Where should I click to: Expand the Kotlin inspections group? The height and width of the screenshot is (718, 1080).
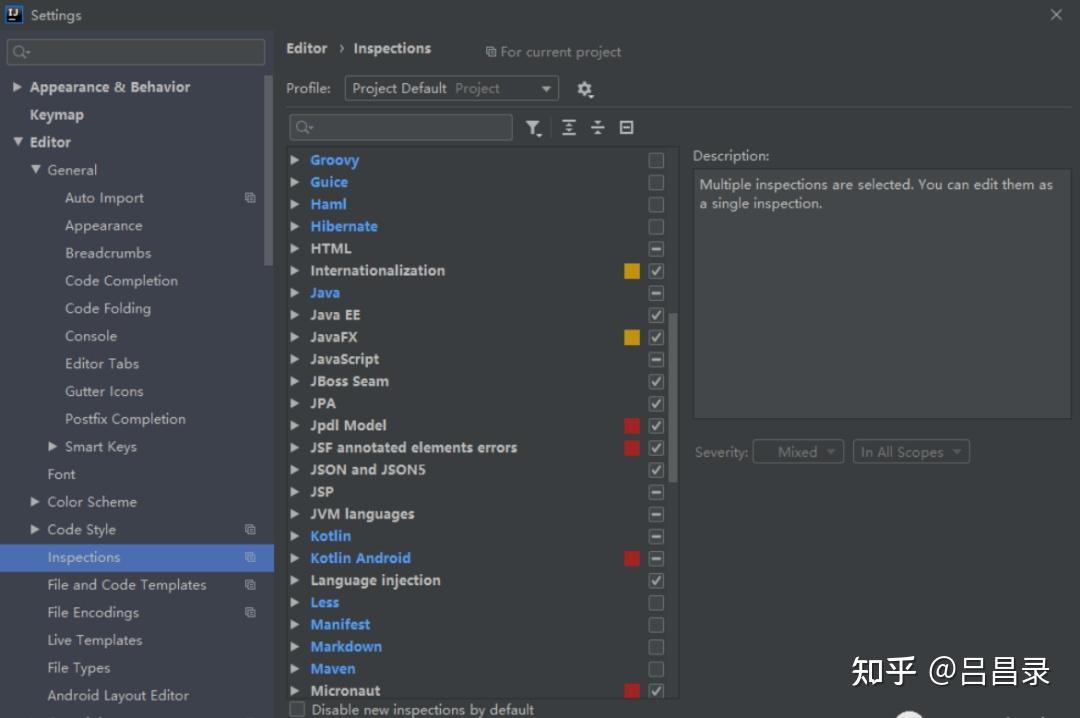pyautogui.click(x=294, y=536)
